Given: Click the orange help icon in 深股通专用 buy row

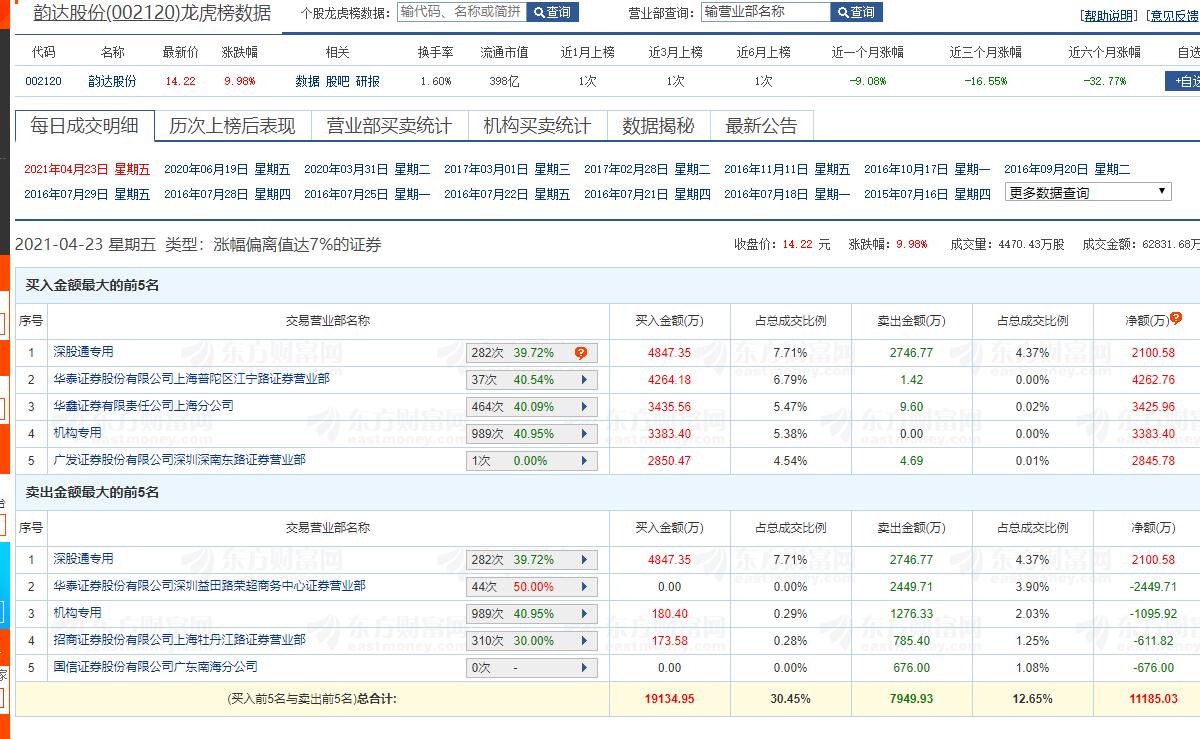Looking at the screenshot, I should pyautogui.click(x=580, y=353).
